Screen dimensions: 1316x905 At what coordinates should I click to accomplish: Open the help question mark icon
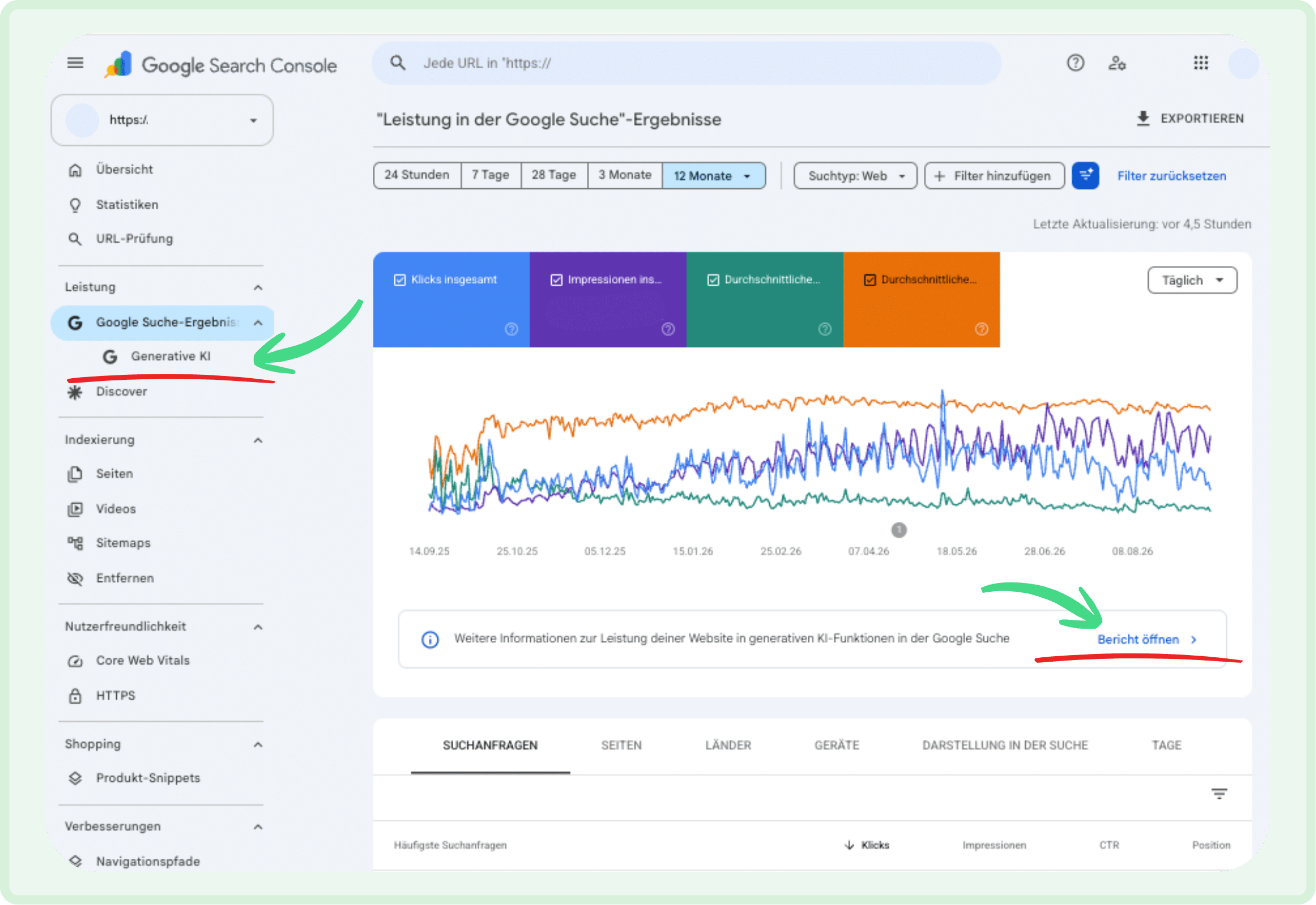[x=1075, y=62]
